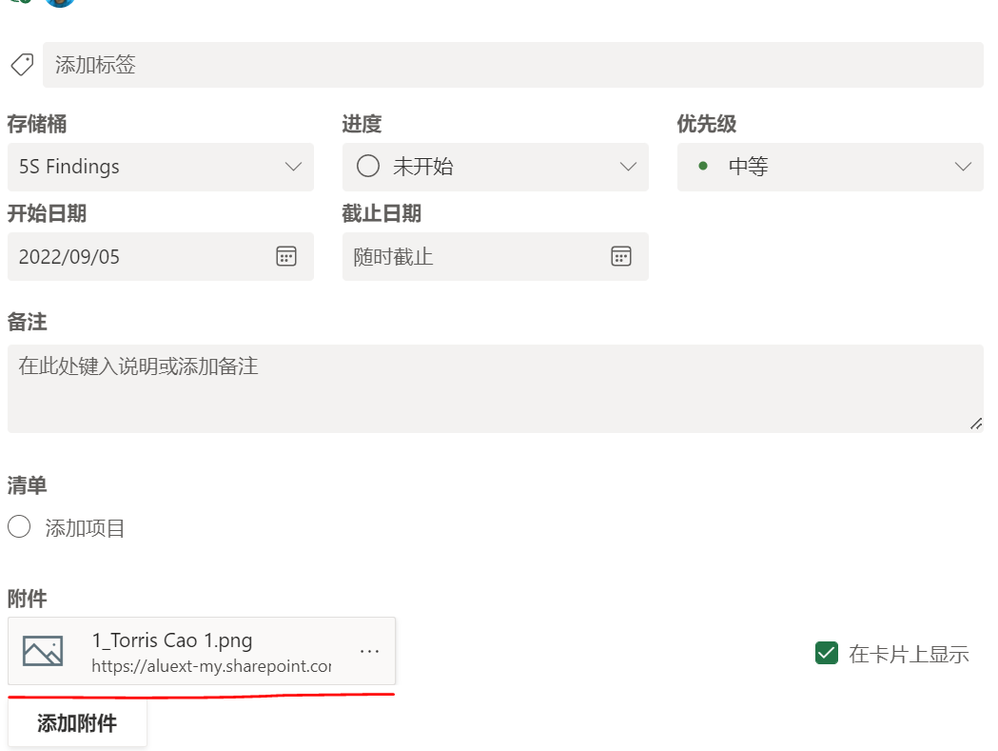Click the image file icon of the attachment
998x751 pixels.
point(43,651)
